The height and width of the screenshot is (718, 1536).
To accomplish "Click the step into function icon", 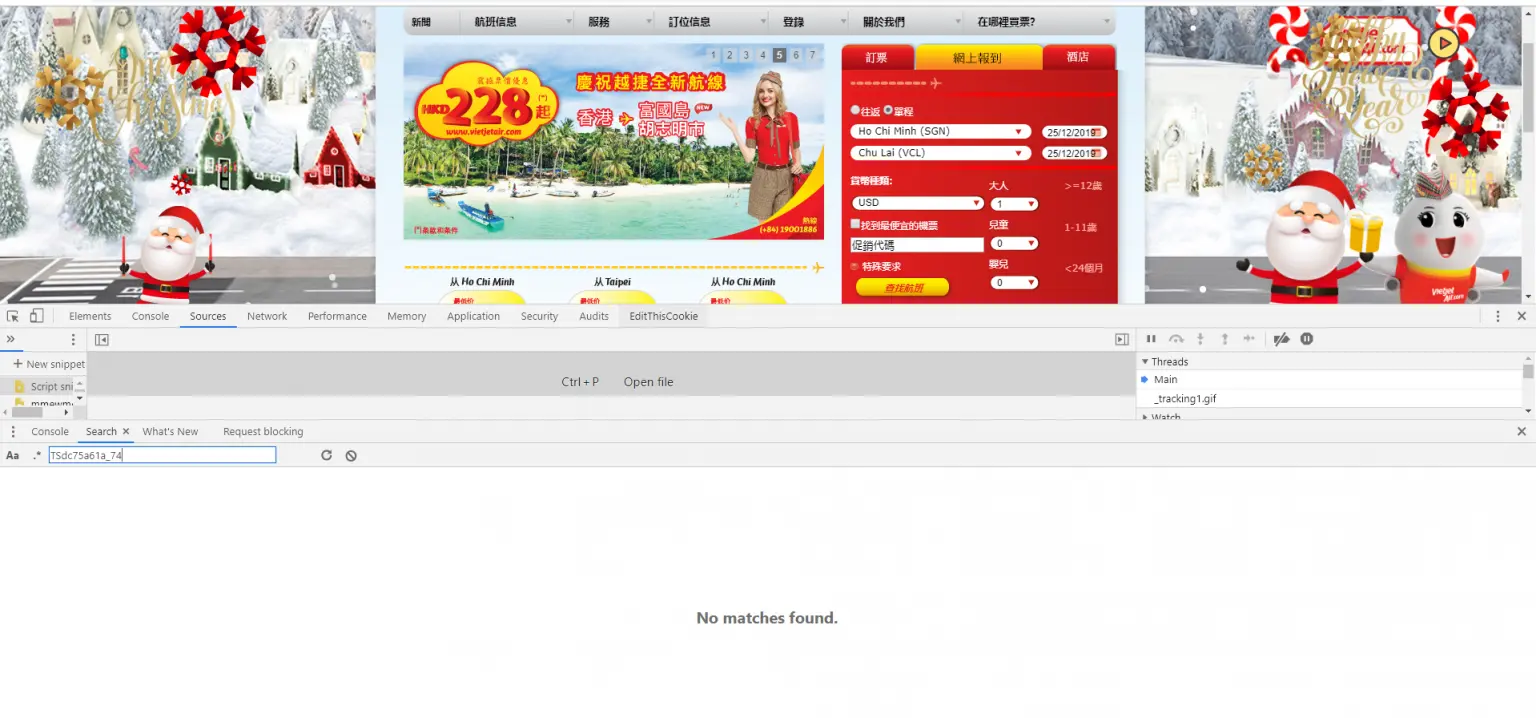I will [x=1200, y=339].
